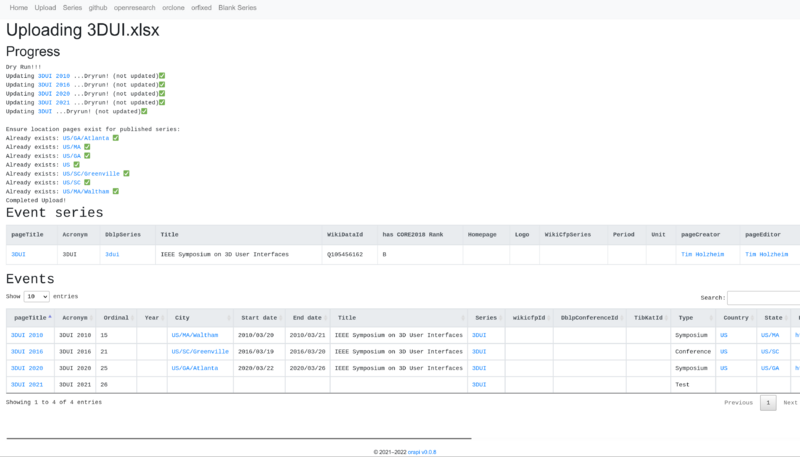Open the orfixed nav link
The width and height of the screenshot is (800, 457).
(x=201, y=8)
